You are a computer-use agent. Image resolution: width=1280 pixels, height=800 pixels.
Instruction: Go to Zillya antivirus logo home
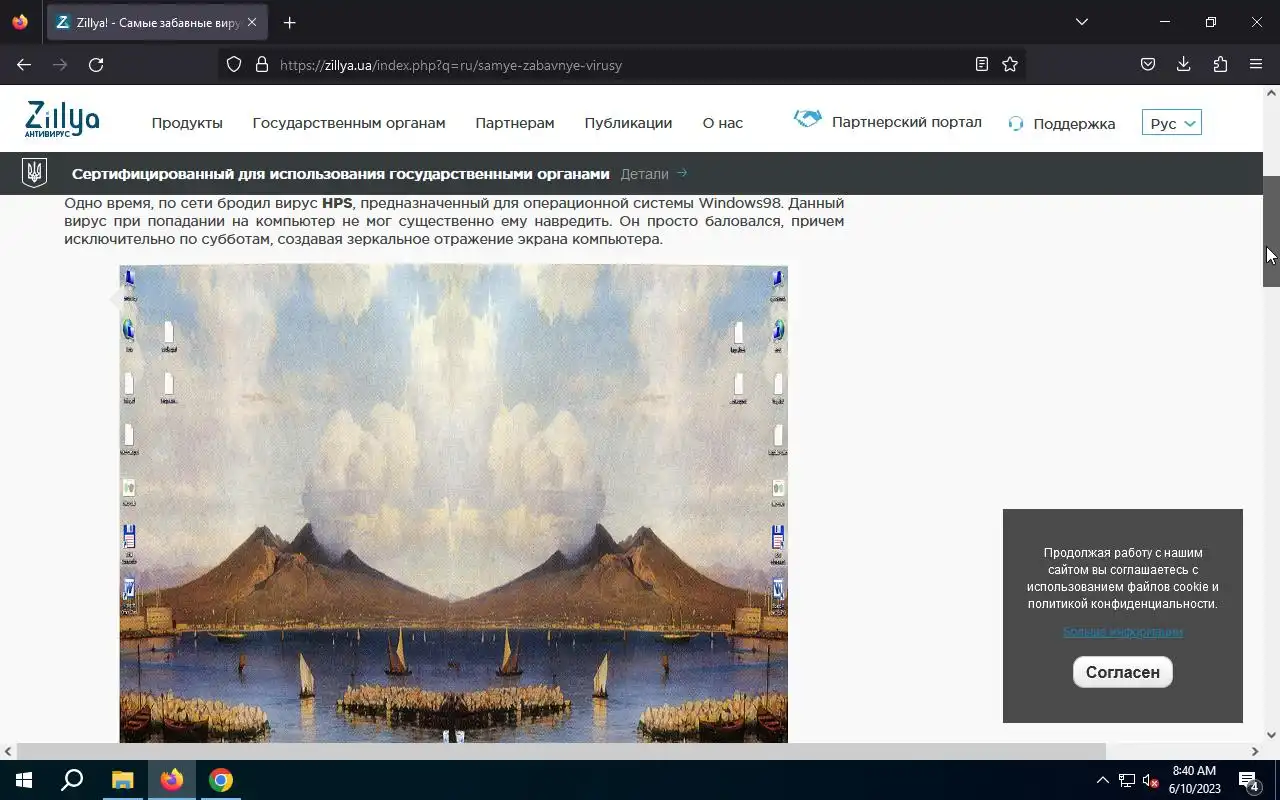point(62,120)
